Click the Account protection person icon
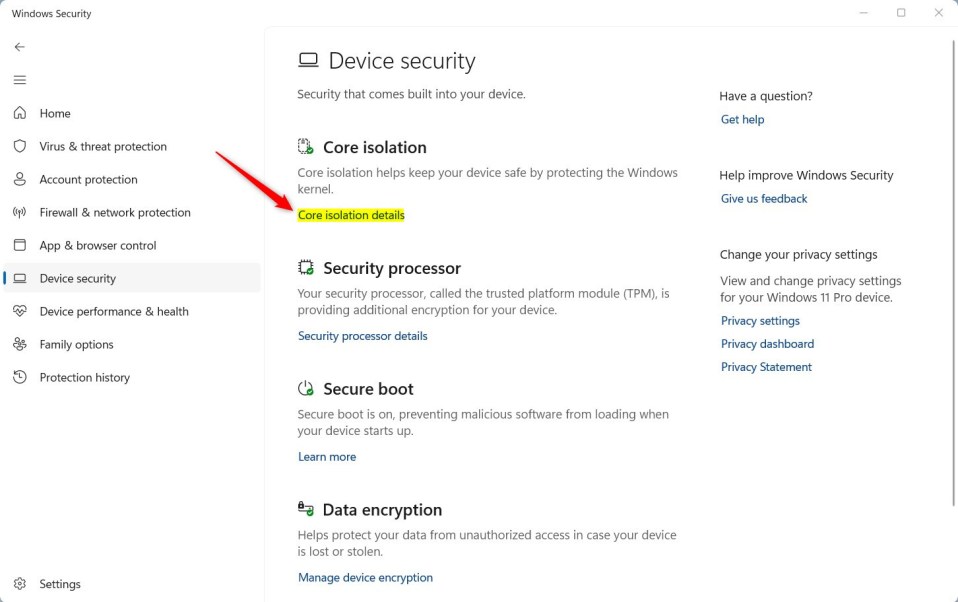This screenshot has width=958, height=602. click(20, 179)
